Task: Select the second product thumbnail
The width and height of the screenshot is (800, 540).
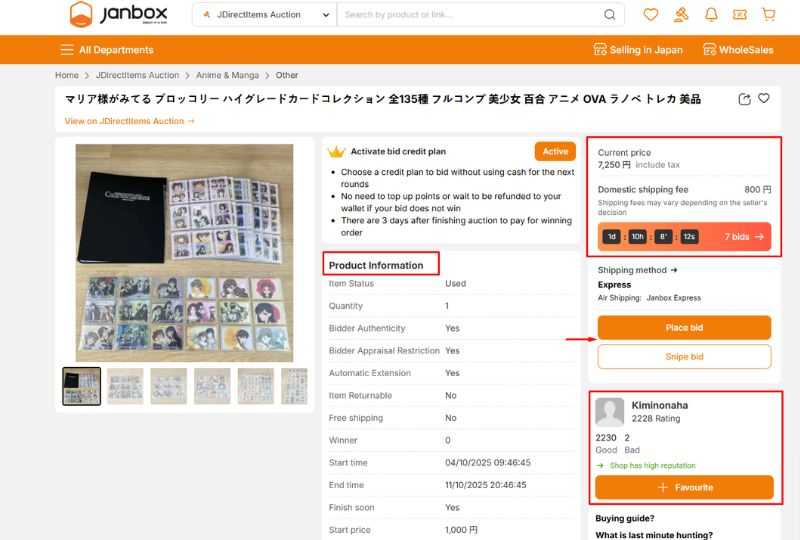Action: 125,386
